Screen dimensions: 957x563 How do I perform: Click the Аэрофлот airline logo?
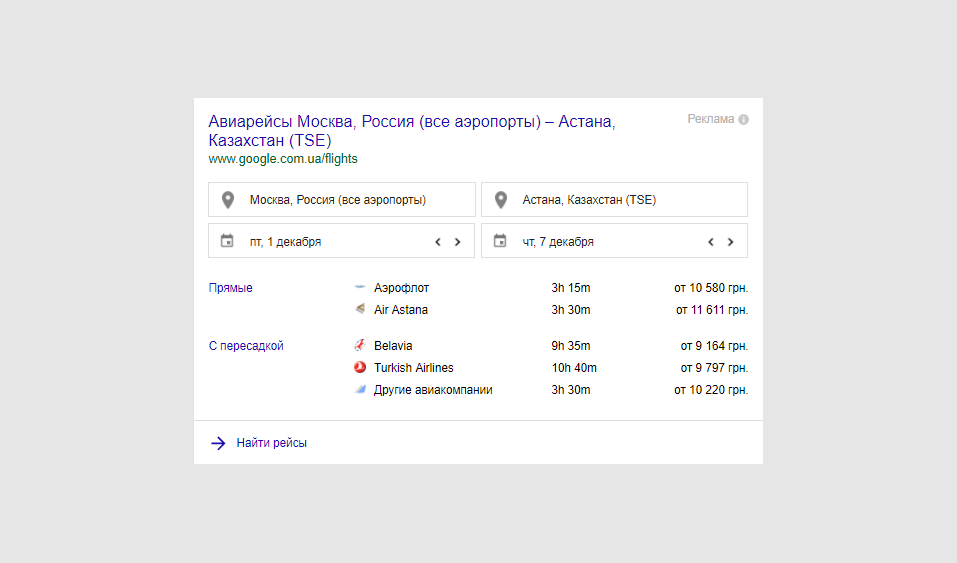coord(360,286)
